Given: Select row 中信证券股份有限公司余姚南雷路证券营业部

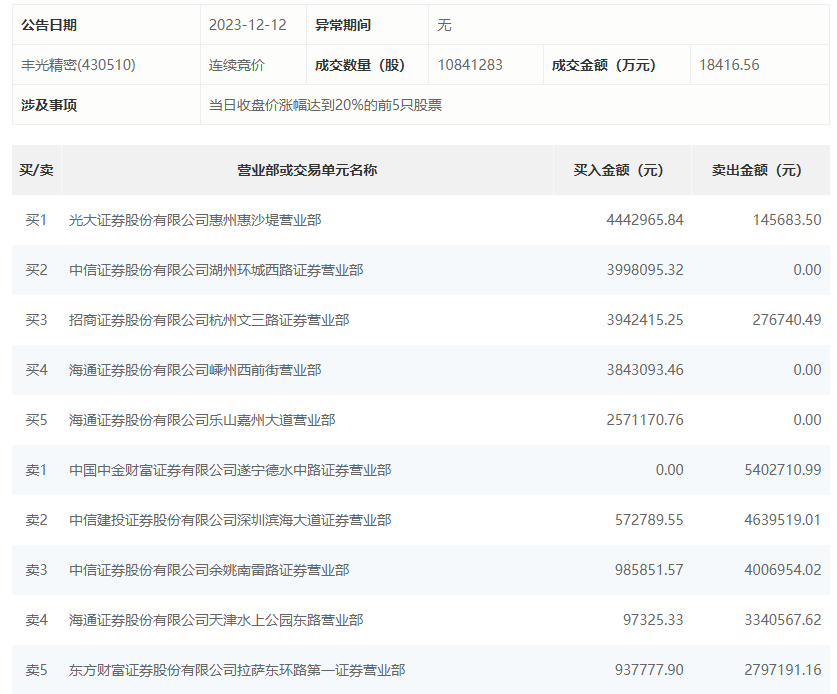Looking at the screenshot, I should (x=421, y=570).
